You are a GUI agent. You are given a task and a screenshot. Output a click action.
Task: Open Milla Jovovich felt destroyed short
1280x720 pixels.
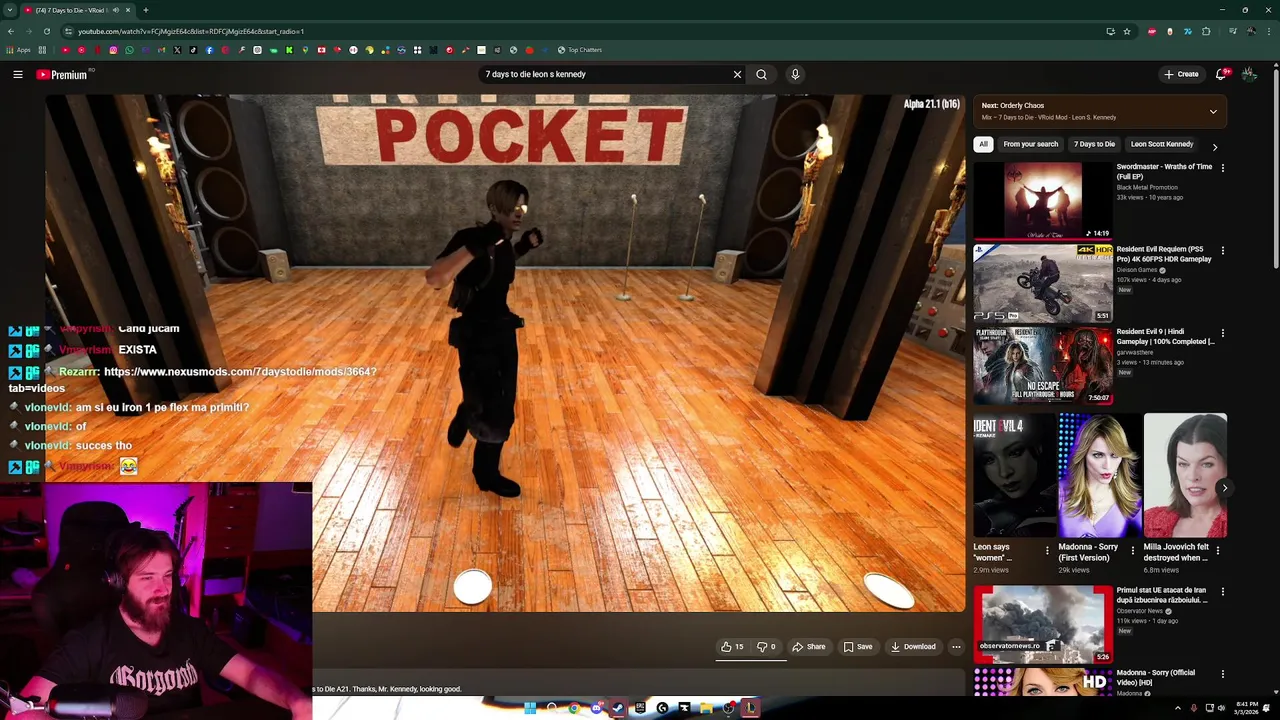click(x=1185, y=475)
